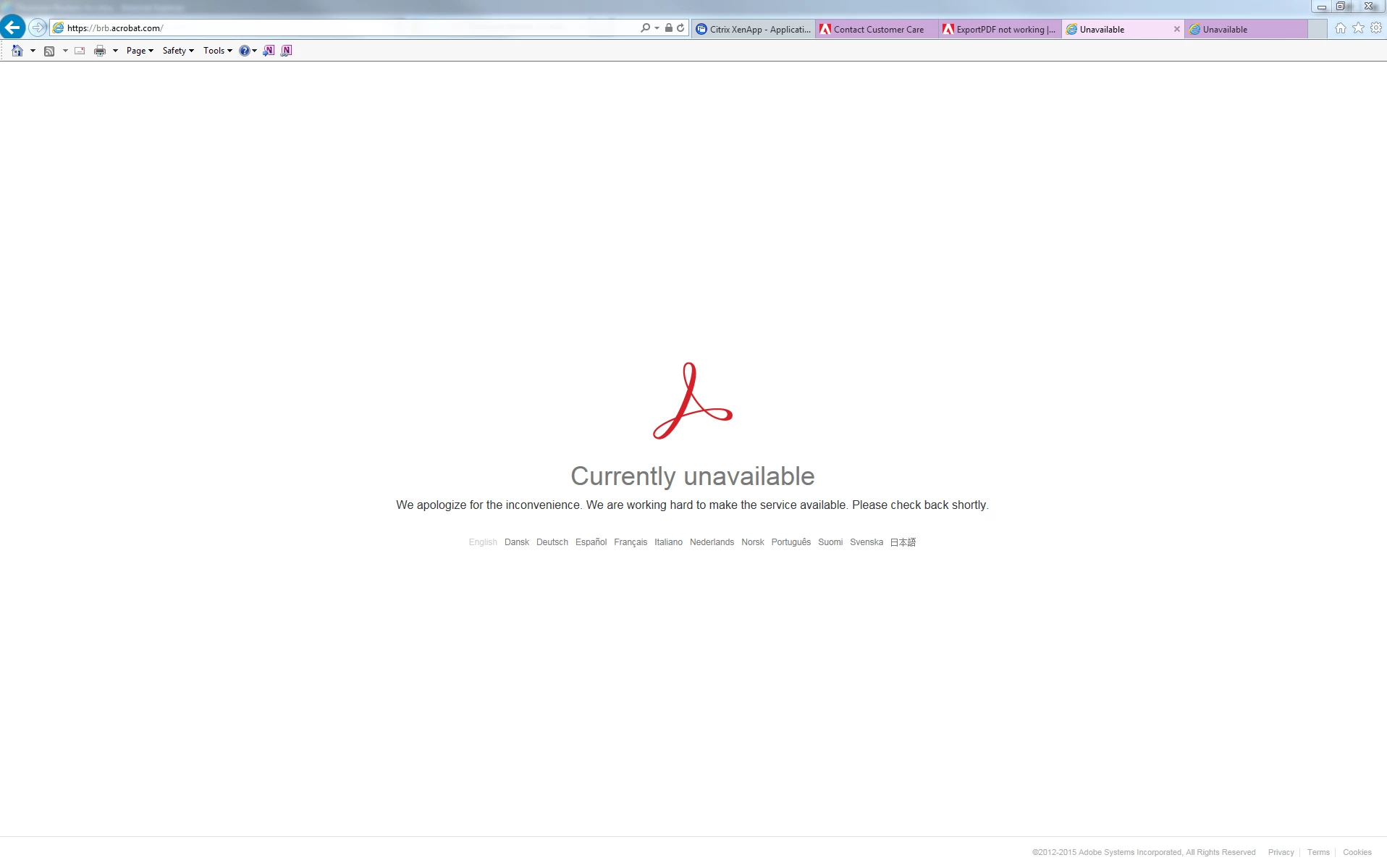Expand the Help dropdown arrow

pyautogui.click(x=254, y=51)
